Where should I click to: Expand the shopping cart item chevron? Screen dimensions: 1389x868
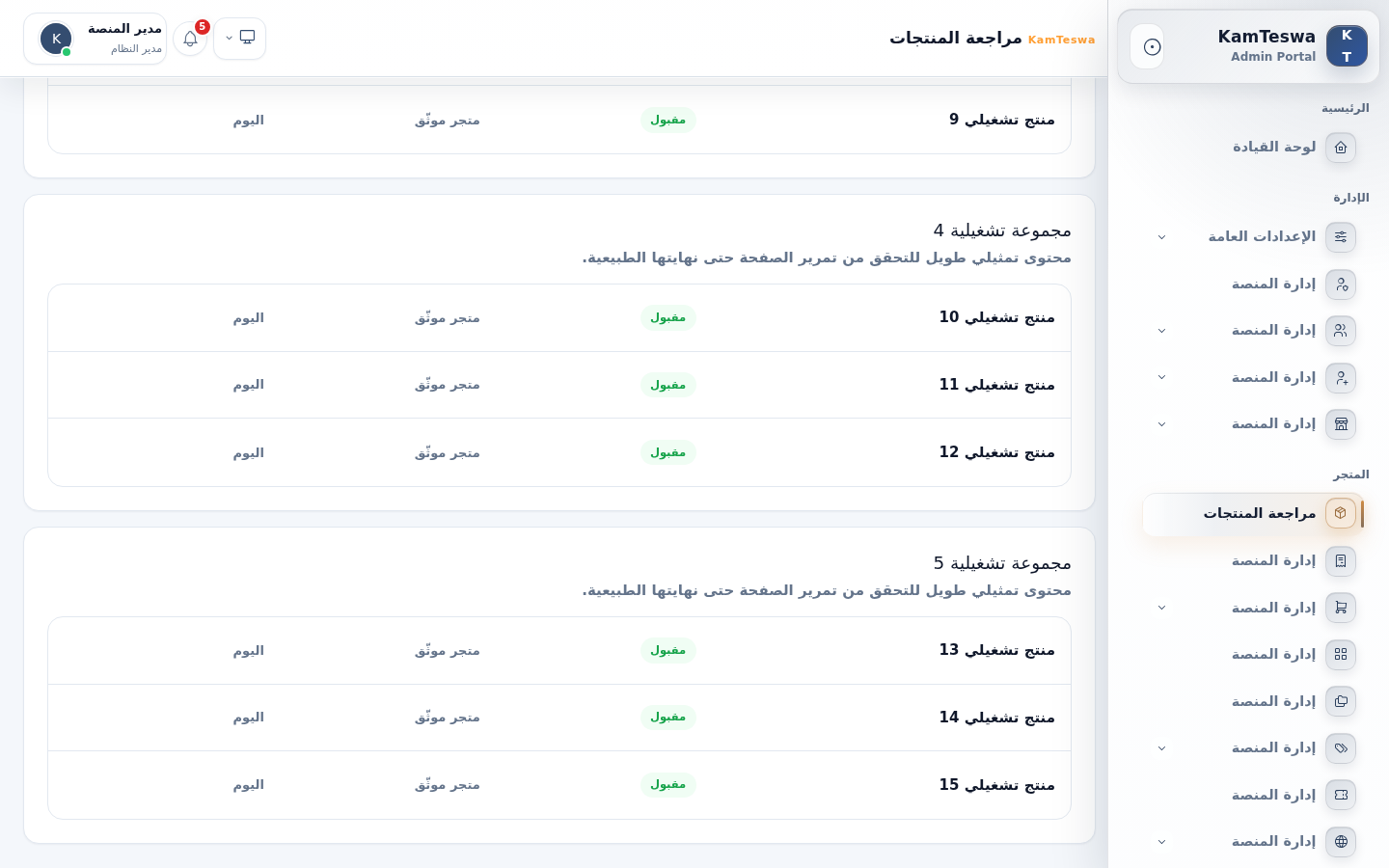(1161, 608)
